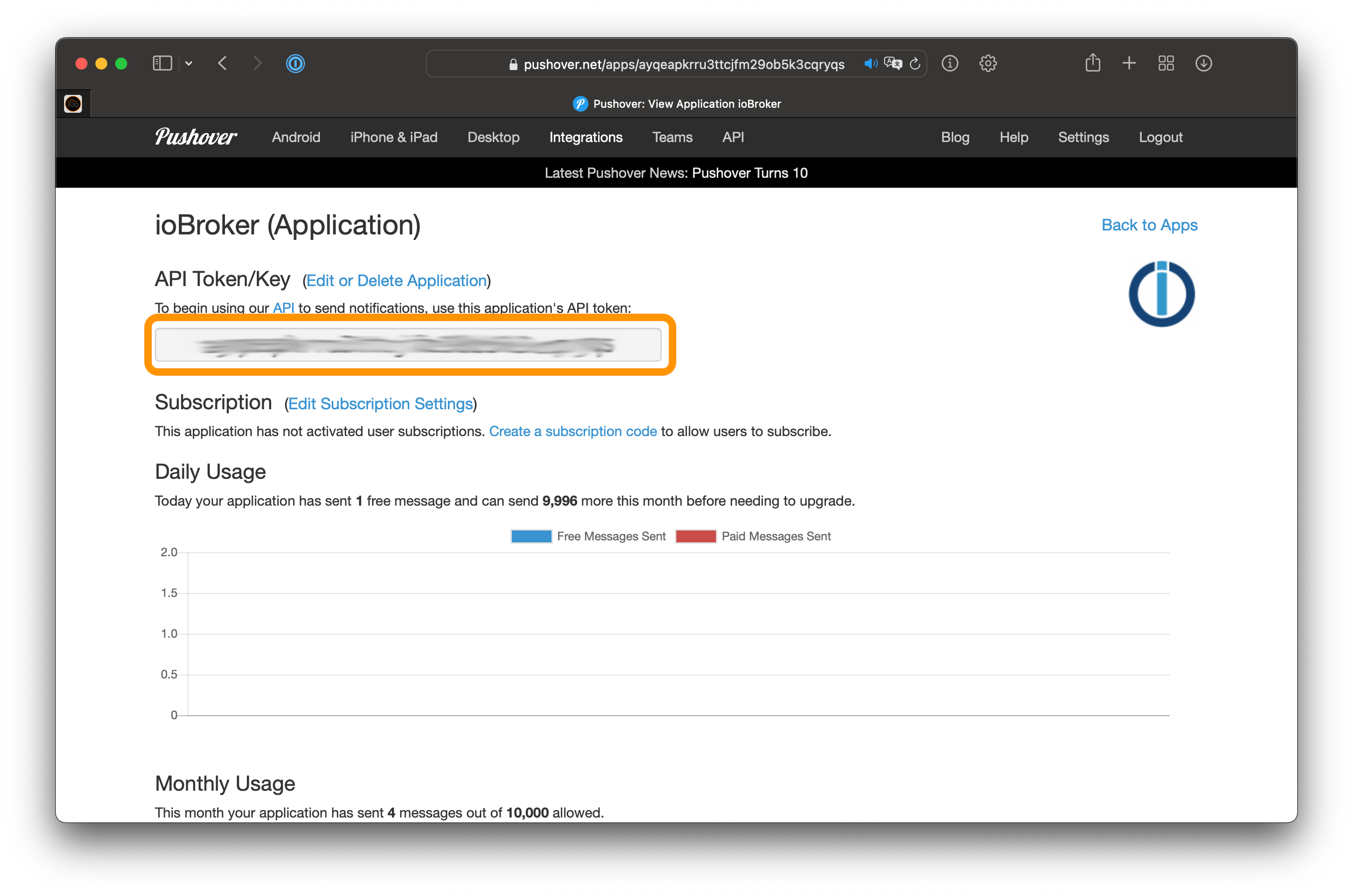Open Edit Subscription Settings
1353x896 pixels.
click(x=380, y=404)
